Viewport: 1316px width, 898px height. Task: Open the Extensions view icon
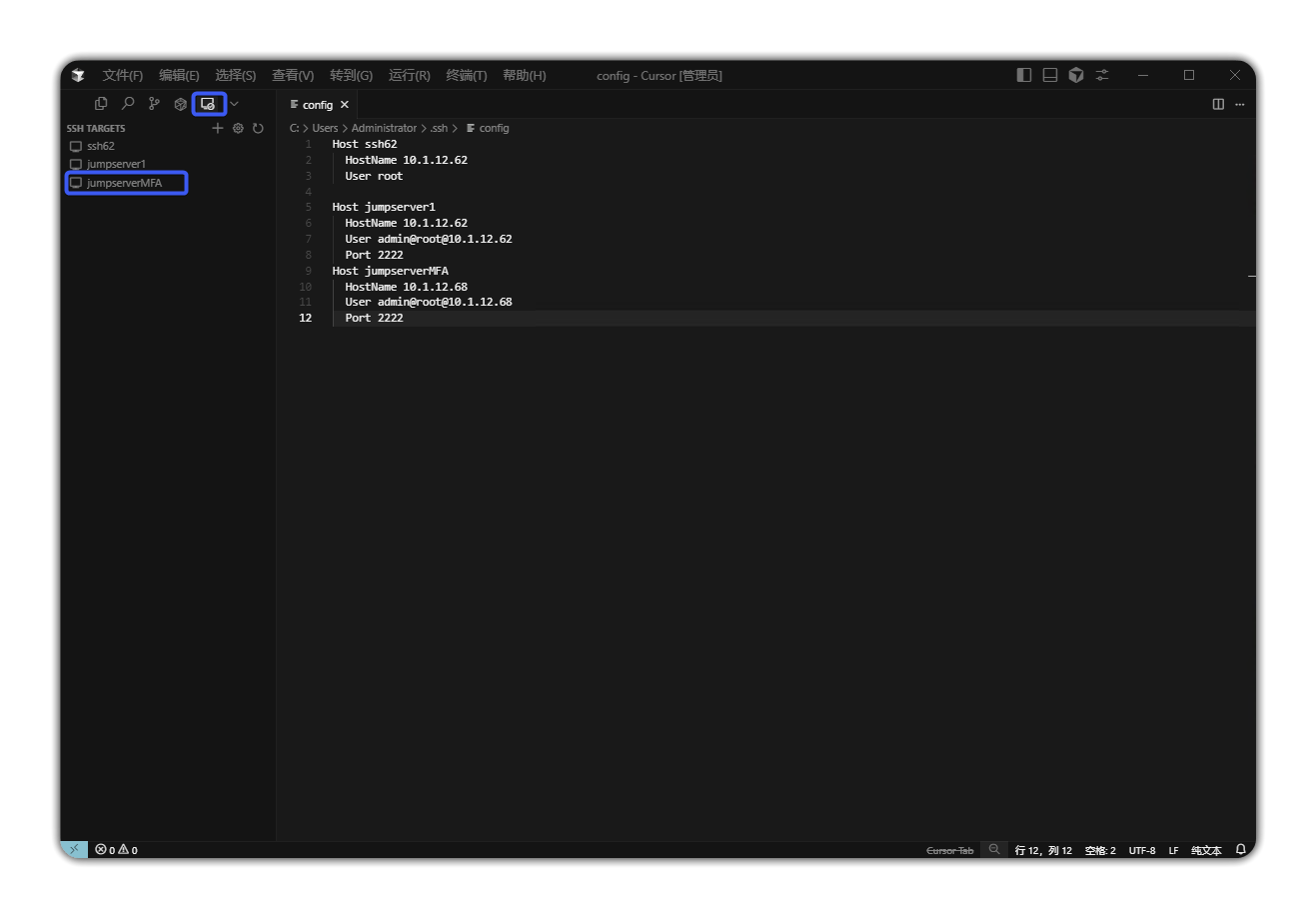click(181, 104)
